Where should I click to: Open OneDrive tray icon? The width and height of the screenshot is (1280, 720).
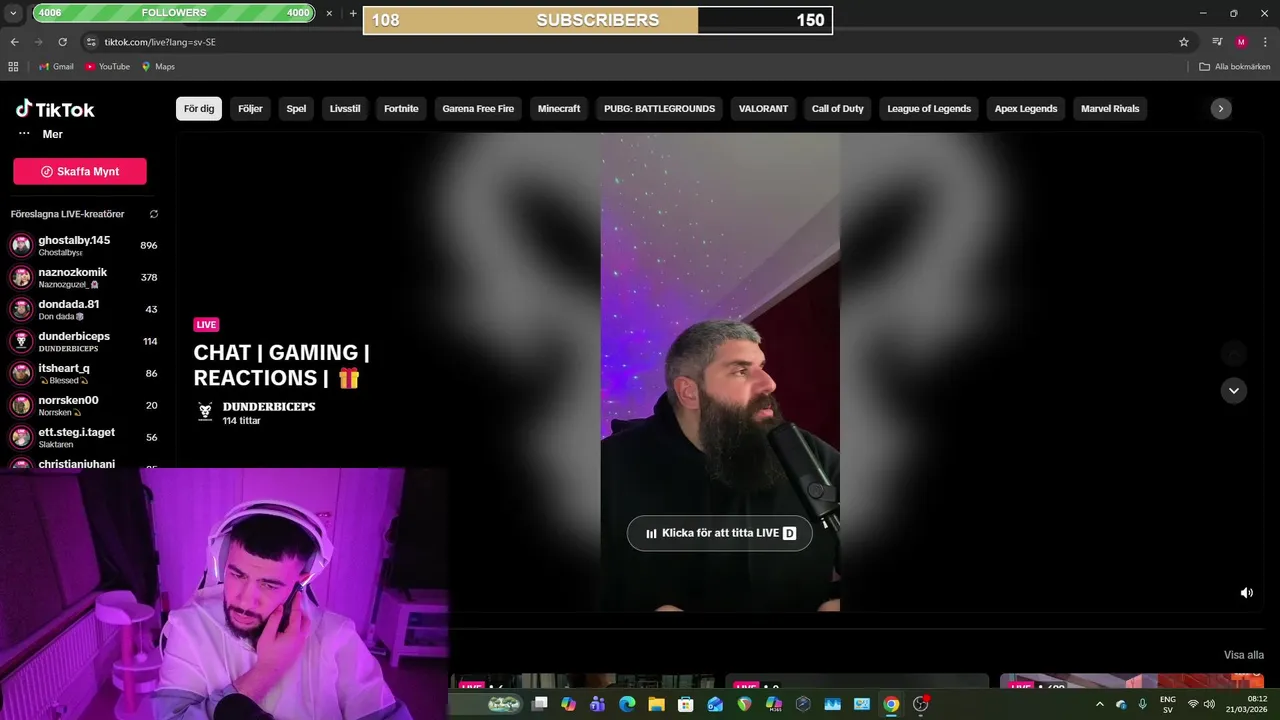[x=1121, y=704]
